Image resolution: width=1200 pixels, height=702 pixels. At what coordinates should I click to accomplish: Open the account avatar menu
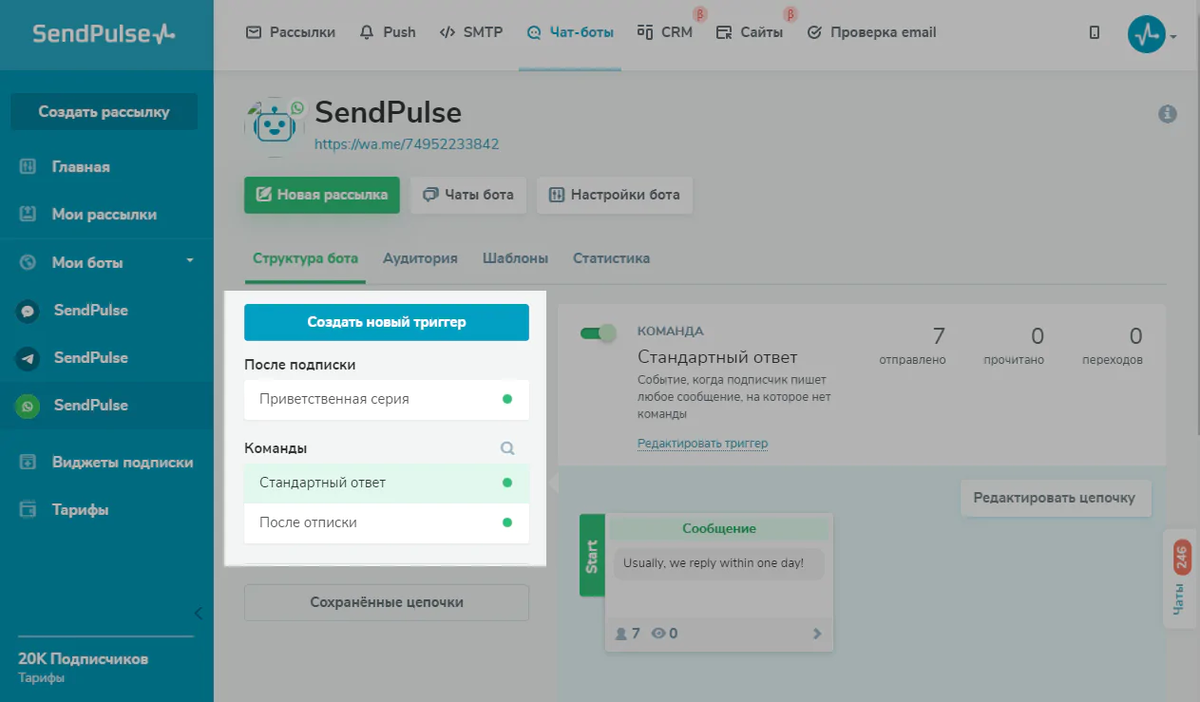[x=1152, y=33]
